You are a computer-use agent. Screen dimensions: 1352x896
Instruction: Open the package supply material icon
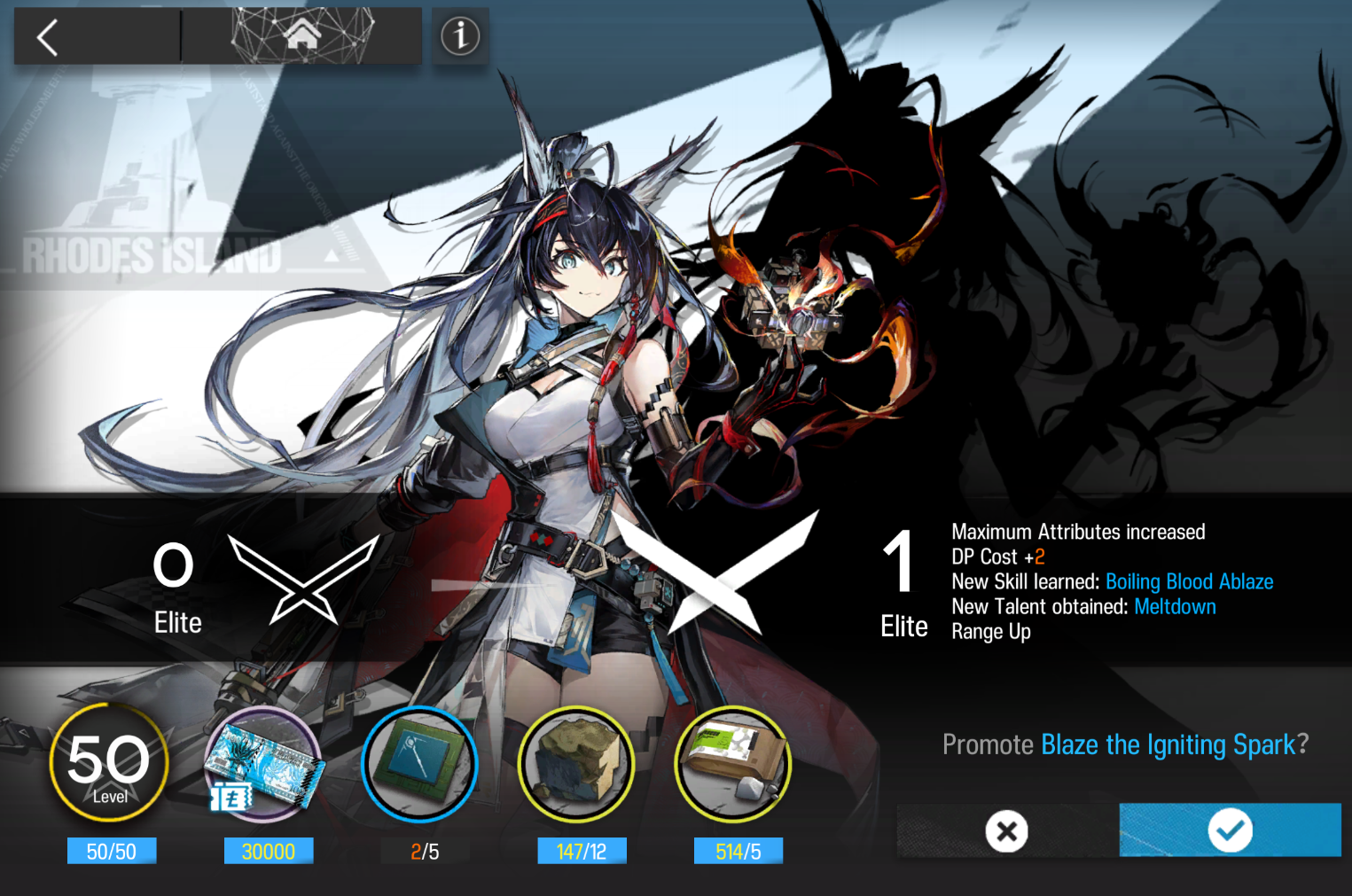click(x=733, y=764)
